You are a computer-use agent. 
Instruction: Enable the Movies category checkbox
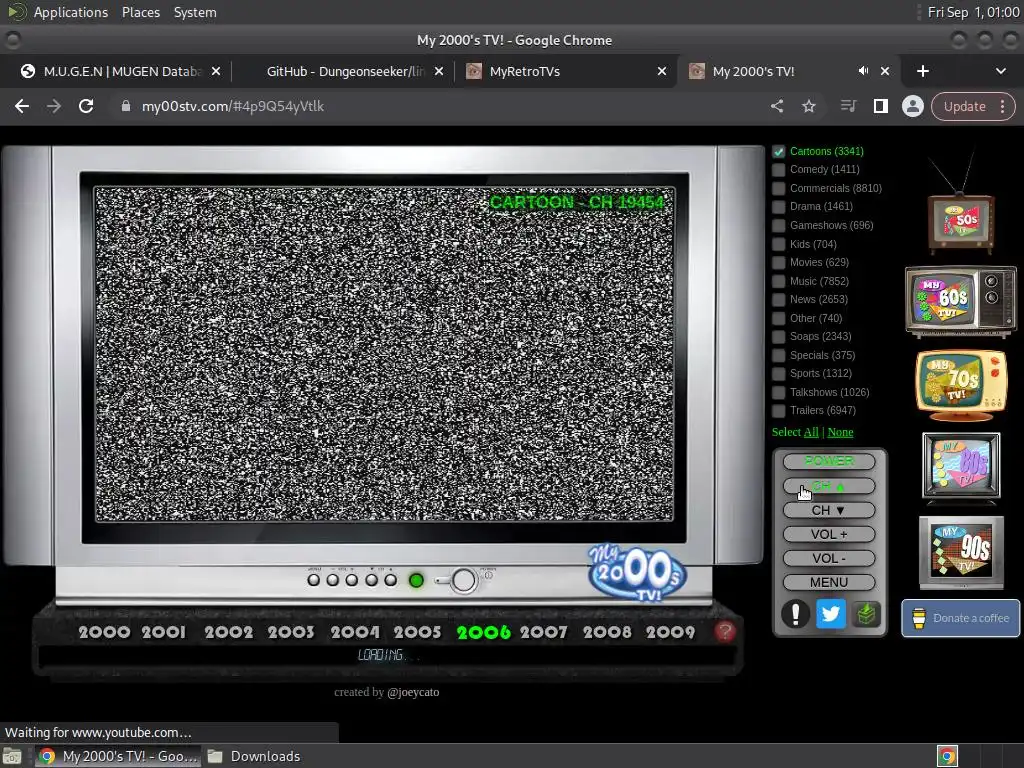pyautogui.click(x=778, y=263)
